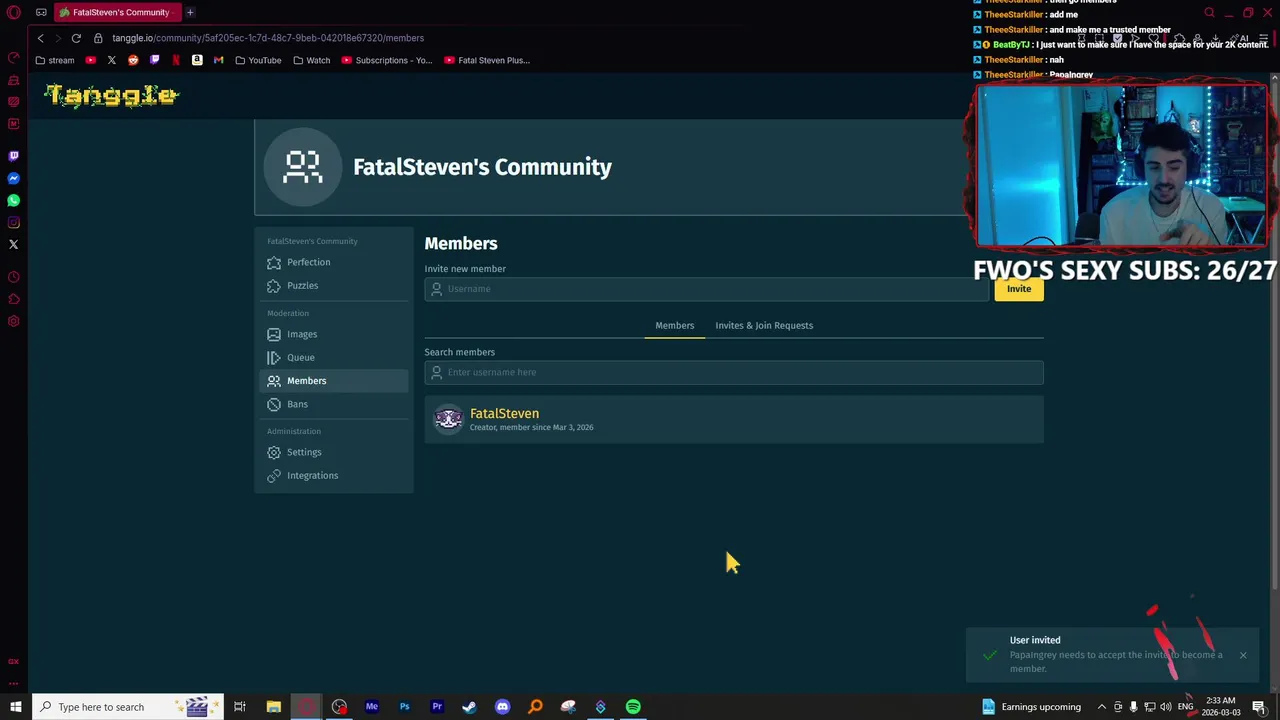The image size is (1280, 720).
Task: Open the Windows Start menu
Action: [x=15, y=707]
